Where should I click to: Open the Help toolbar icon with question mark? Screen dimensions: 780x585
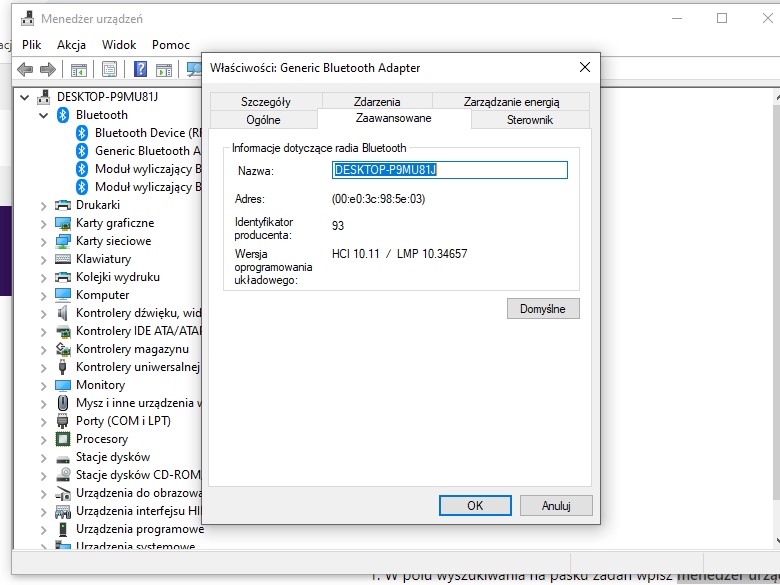point(141,69)
